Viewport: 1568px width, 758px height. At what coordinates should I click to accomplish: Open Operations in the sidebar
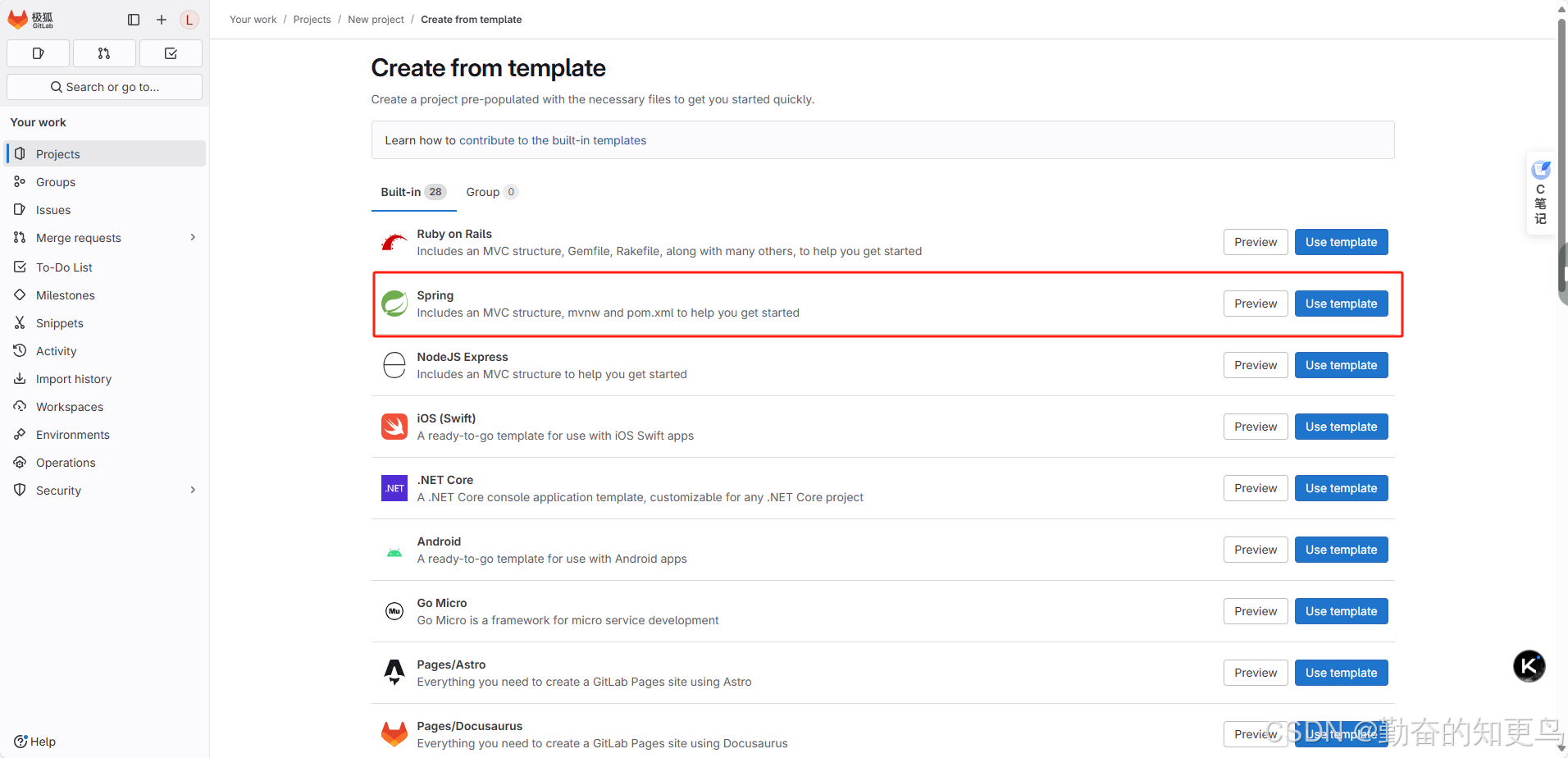[106, 462]
